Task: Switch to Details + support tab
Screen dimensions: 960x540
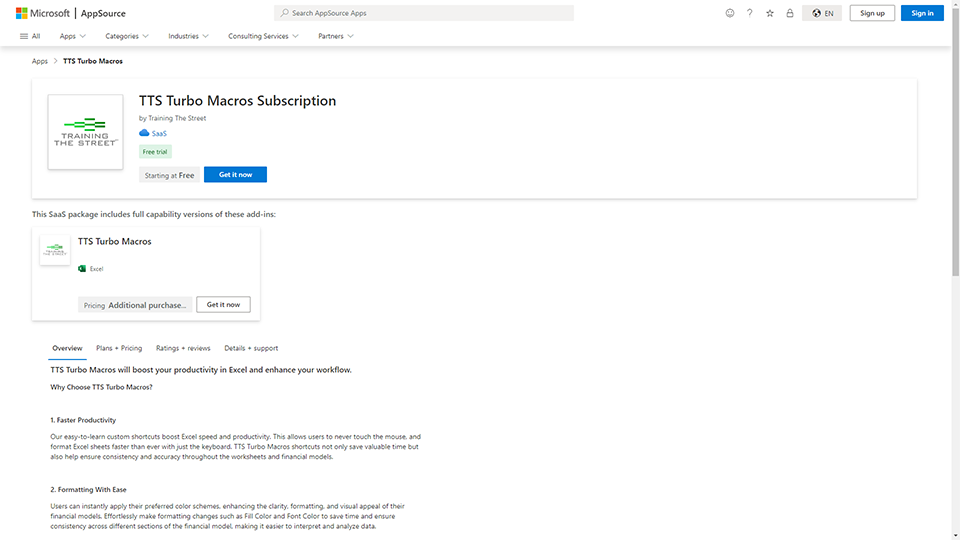Action: tap(251, 348)
